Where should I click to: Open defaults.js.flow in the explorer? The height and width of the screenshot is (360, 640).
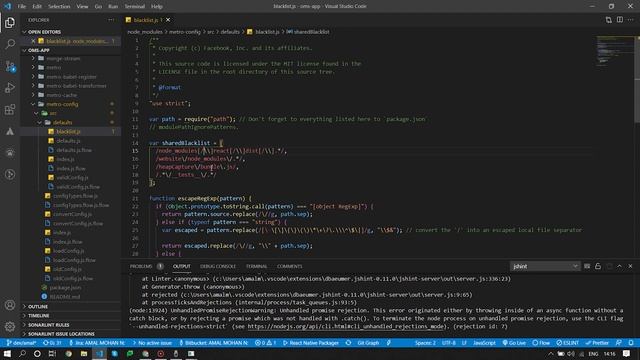tap(73, 150)
